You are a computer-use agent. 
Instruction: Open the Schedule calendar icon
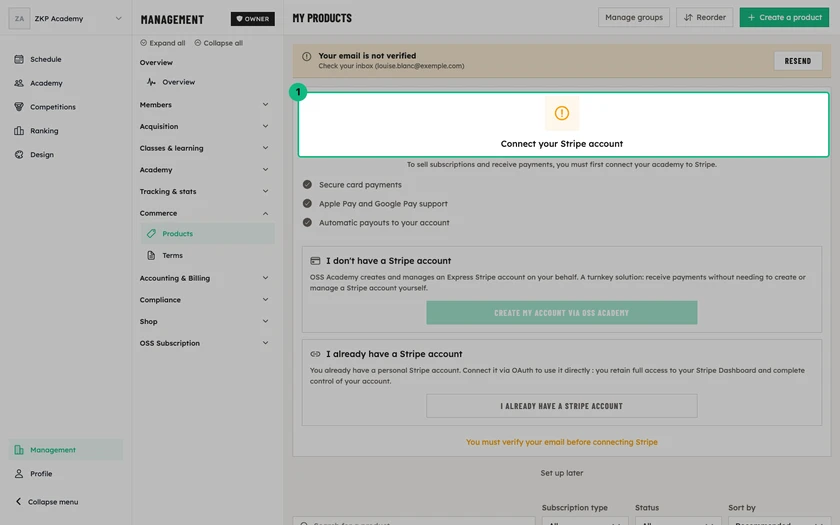[19, 59]
